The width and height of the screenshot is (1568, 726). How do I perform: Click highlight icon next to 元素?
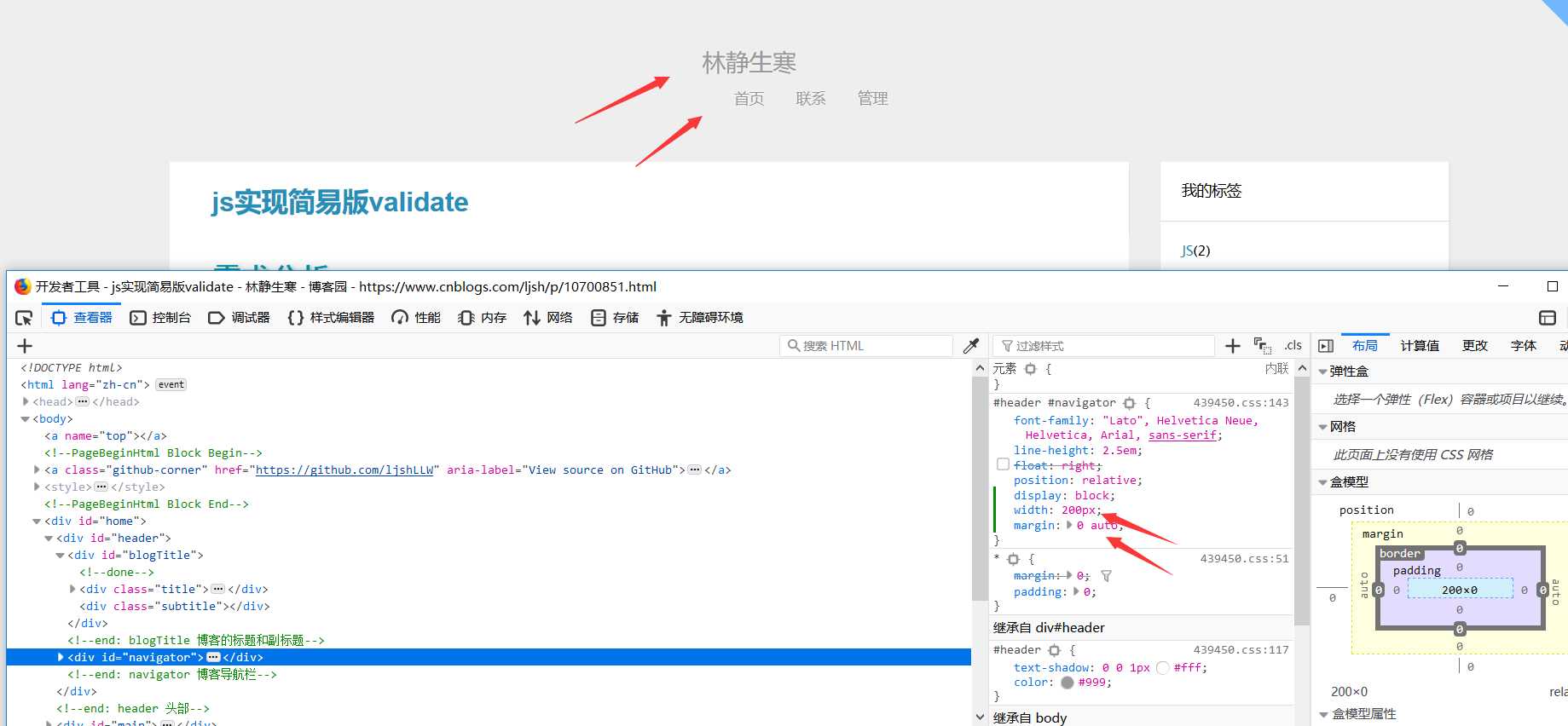[1031, 369]
